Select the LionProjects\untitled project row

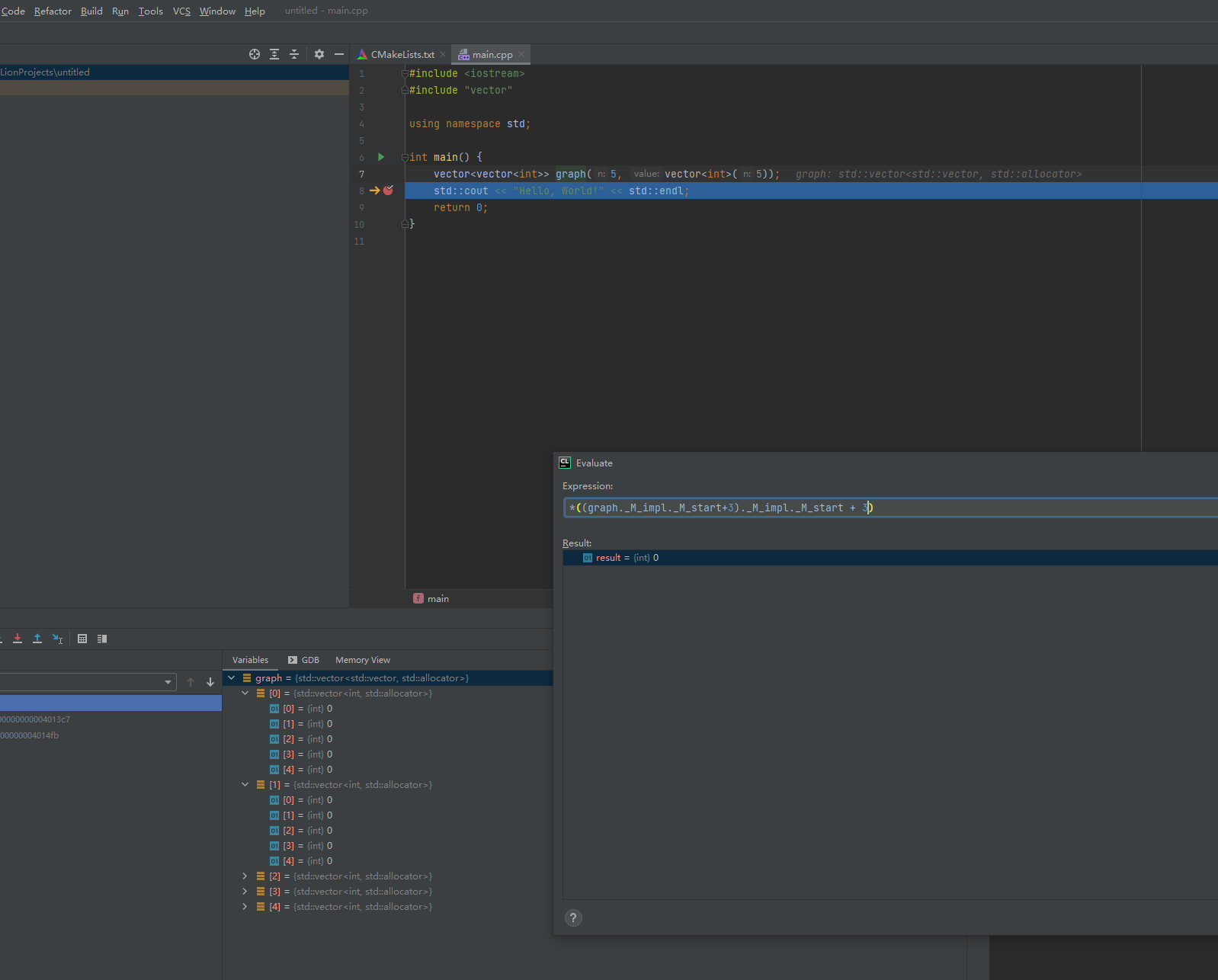point(175,72)
